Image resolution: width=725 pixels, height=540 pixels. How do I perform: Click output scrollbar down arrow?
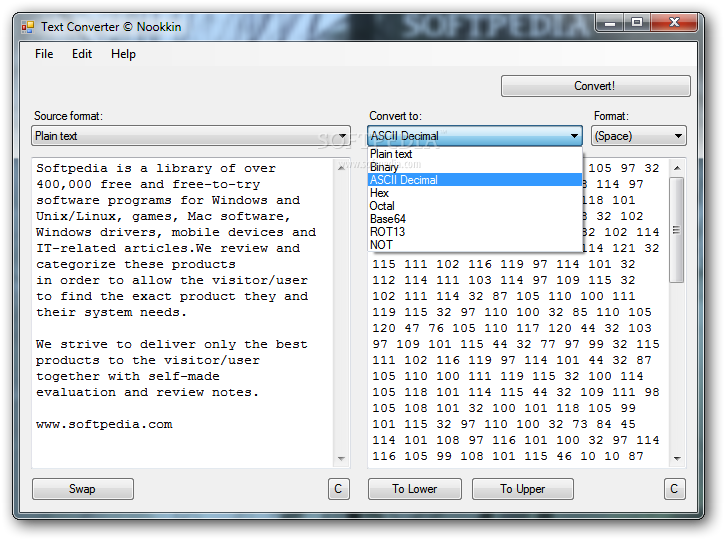(x=677, y=459)
